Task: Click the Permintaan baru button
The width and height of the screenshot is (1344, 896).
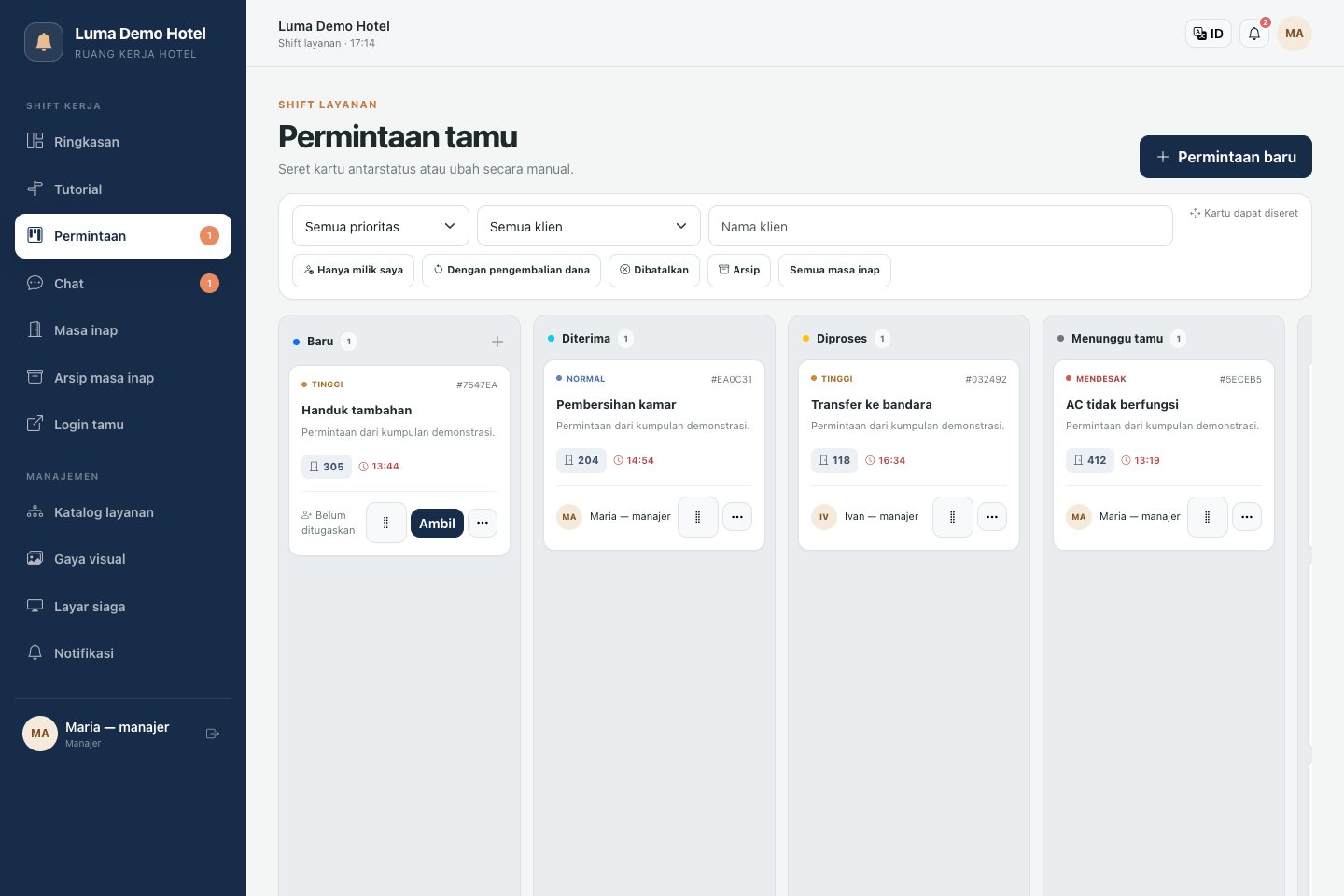Action: (1225, 157)
